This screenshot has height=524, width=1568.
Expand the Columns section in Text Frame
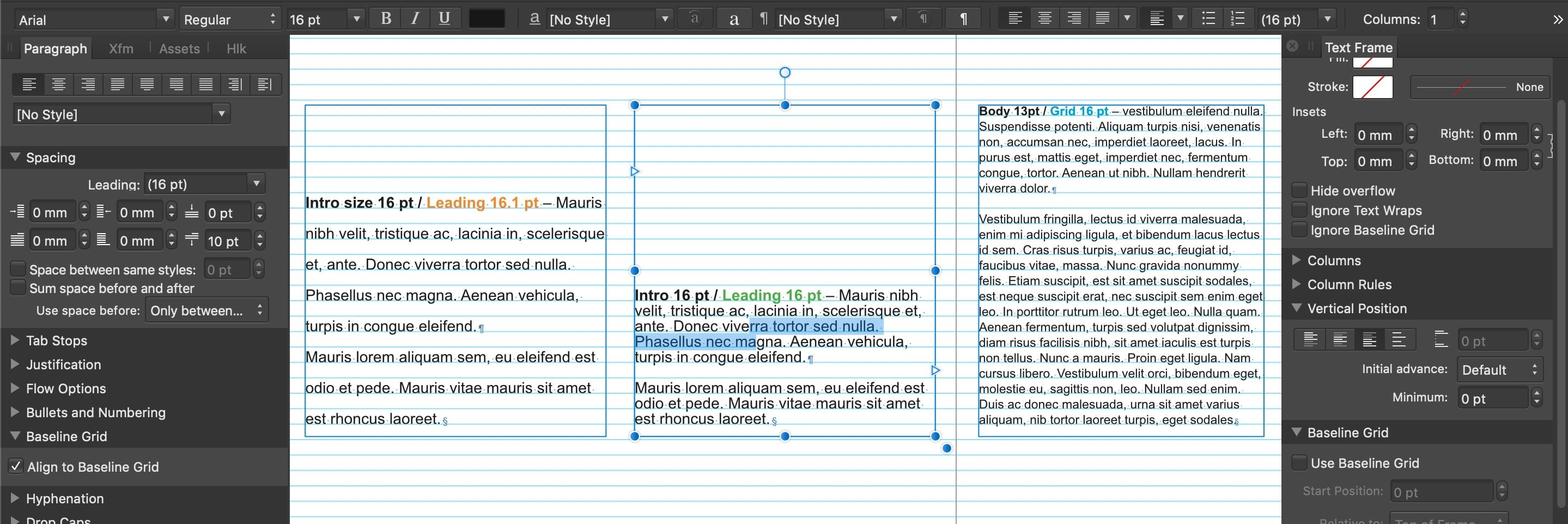[1297, 260]
